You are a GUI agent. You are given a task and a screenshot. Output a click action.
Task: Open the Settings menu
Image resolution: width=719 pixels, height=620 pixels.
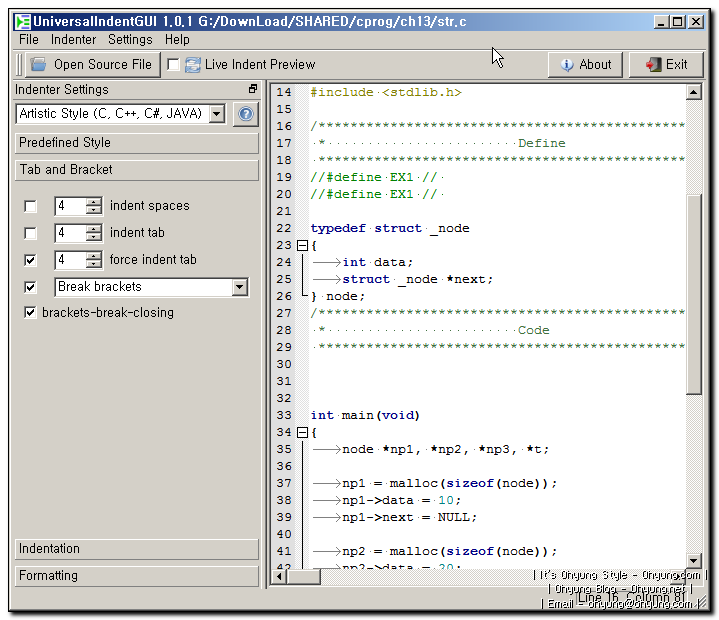click(x=130, y=39)
